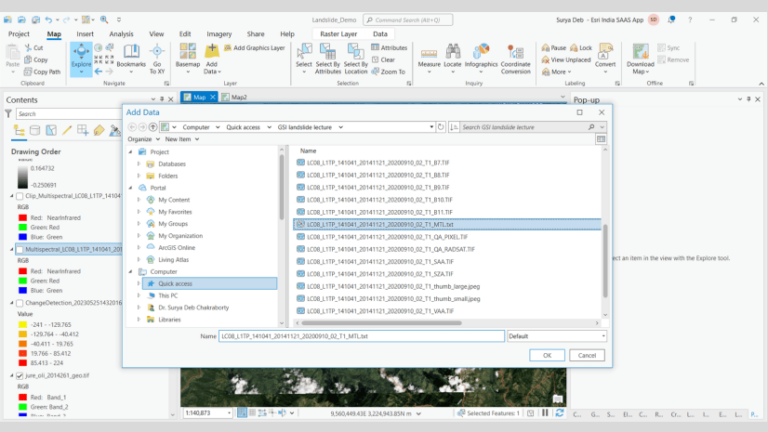Open Select By Attributes

(x=328, y=59)
